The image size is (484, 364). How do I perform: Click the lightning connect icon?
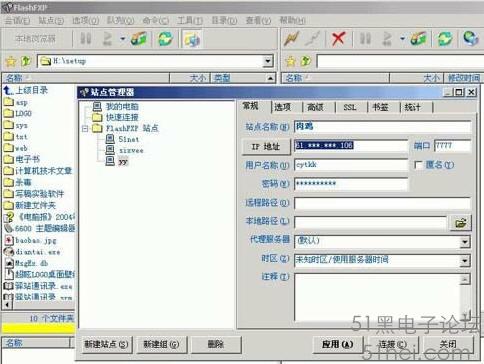point(292,39)
